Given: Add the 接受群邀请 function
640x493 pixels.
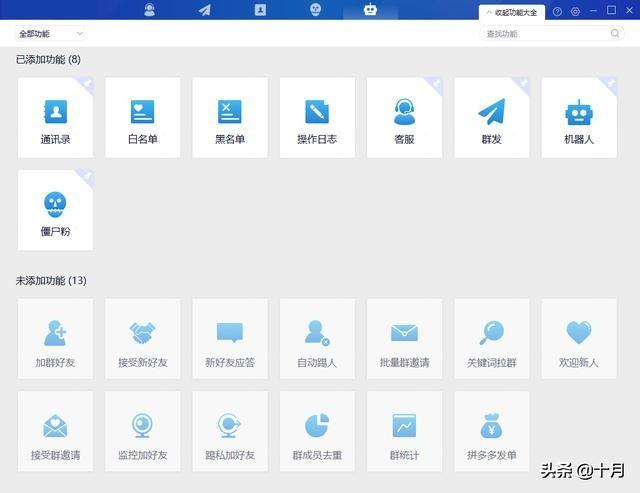Looking at the screenshot, I should [x=56, y=431].
